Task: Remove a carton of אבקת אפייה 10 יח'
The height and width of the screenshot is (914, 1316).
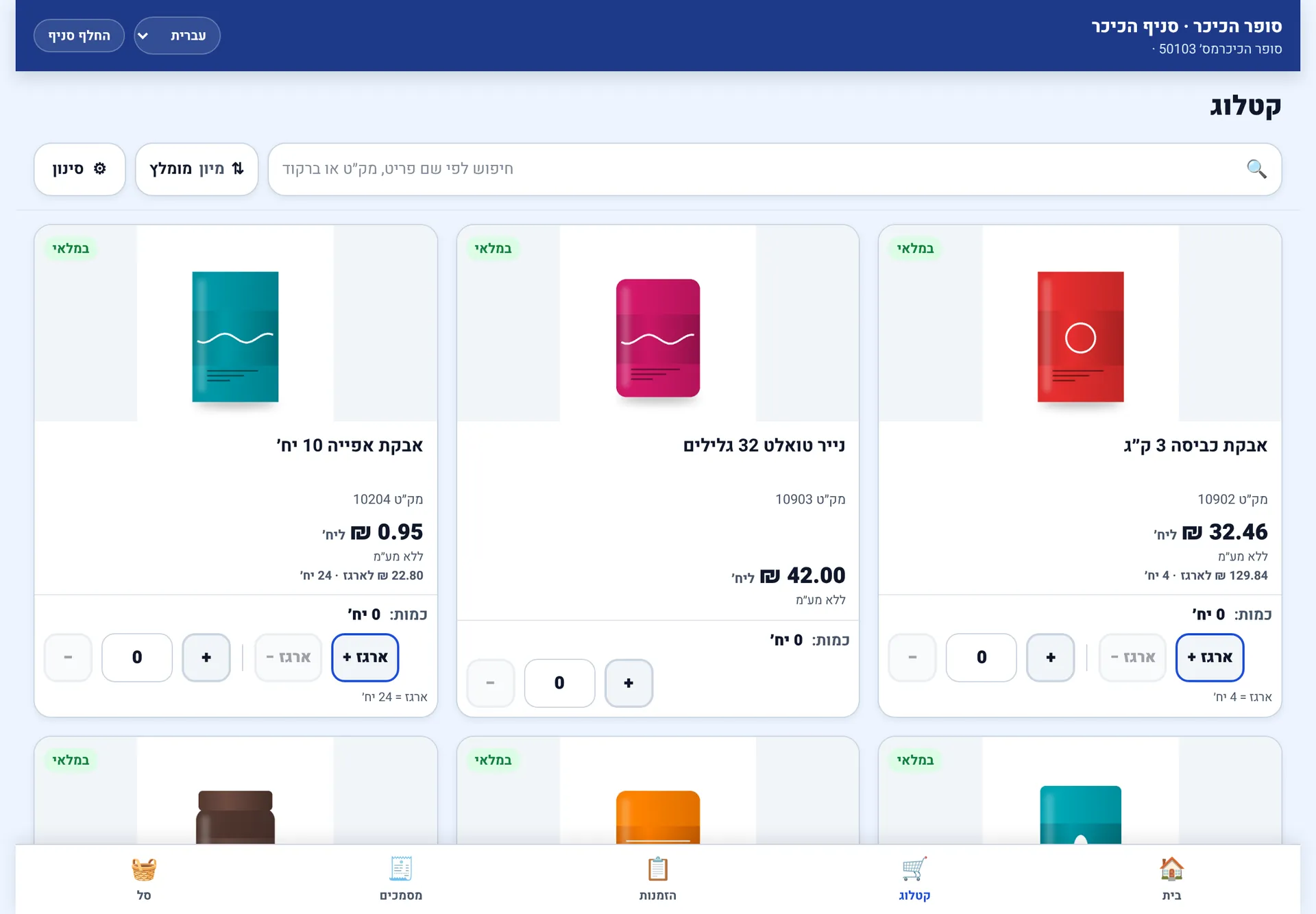Action: coord(288,658)
